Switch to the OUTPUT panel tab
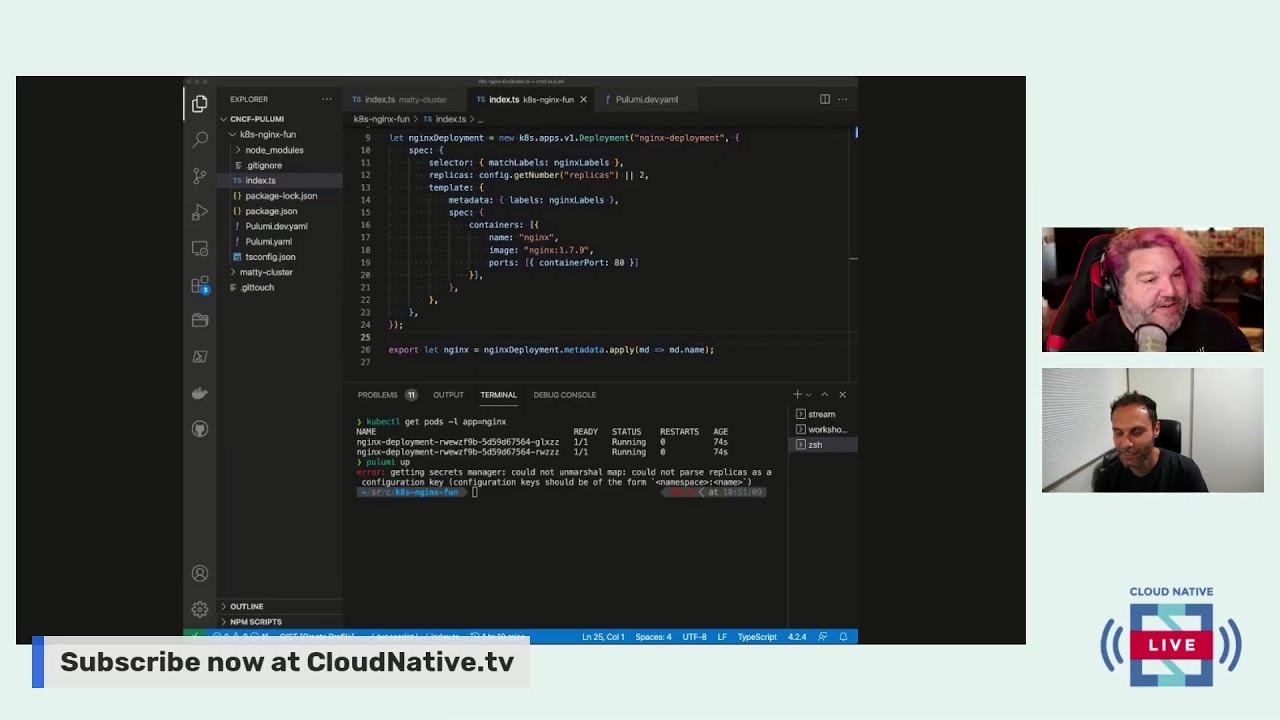This screenshot has width=1280, height=720. coord(448,394)
